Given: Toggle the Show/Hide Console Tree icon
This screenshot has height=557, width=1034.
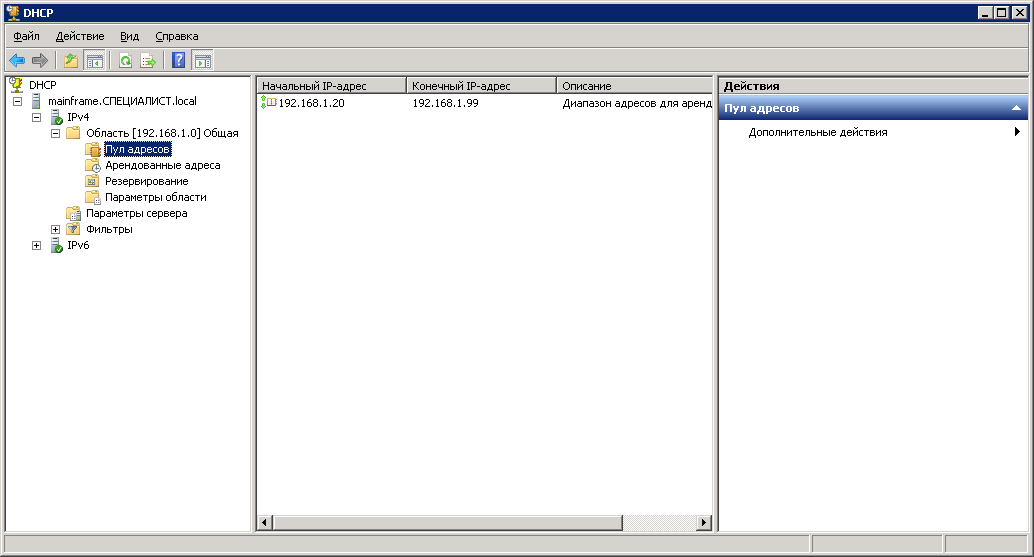Looking at the screenshot, I should click(x=94, y=61).
